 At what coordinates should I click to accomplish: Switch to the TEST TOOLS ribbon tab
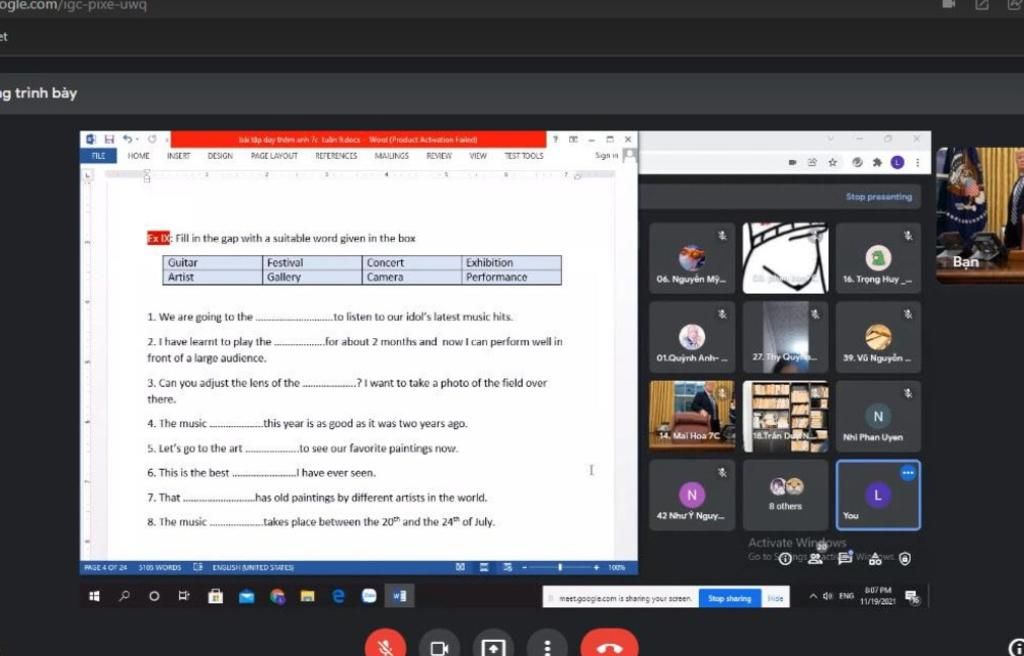[524, 156]
